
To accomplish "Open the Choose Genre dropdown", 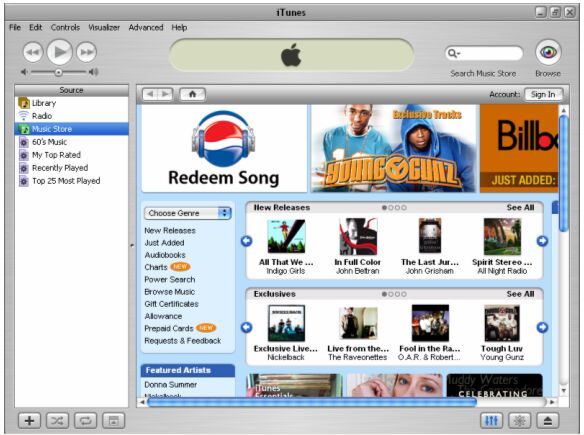I will [188, 213].
